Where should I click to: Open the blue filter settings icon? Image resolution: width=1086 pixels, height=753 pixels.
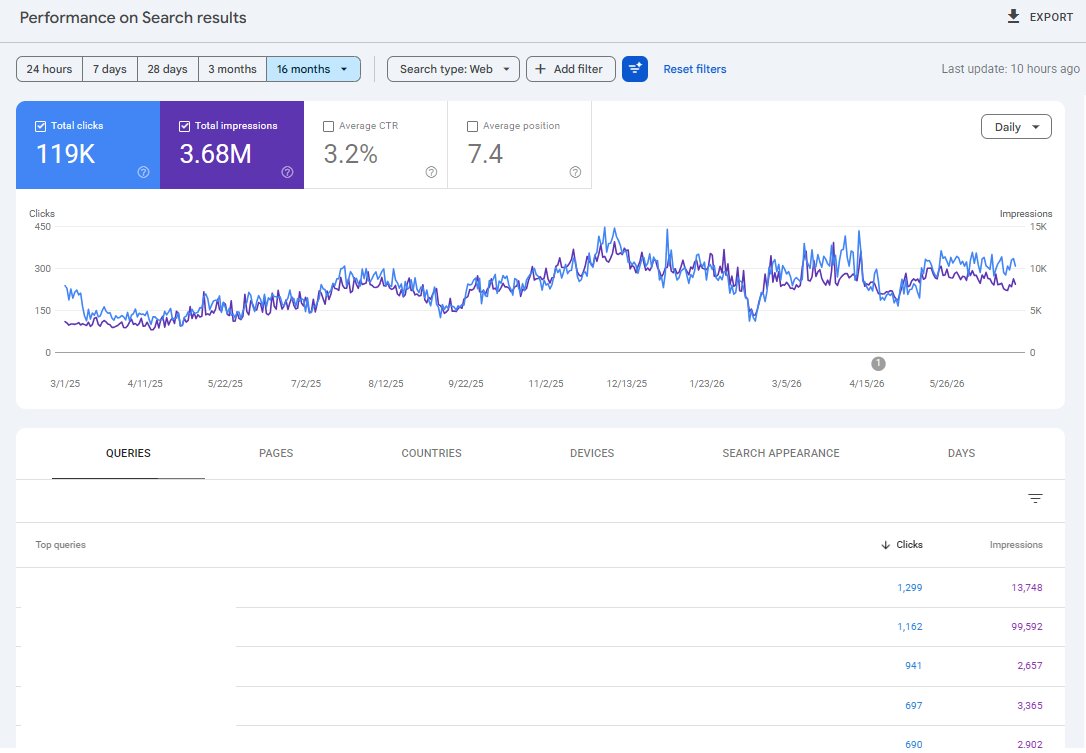(x=634, y=69)
